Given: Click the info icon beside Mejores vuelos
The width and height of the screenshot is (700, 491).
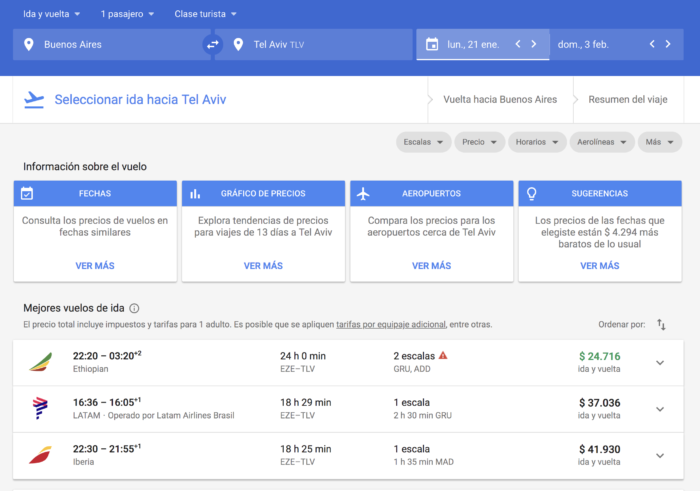Looking at the screenshot, I should (x=134, y=308).
